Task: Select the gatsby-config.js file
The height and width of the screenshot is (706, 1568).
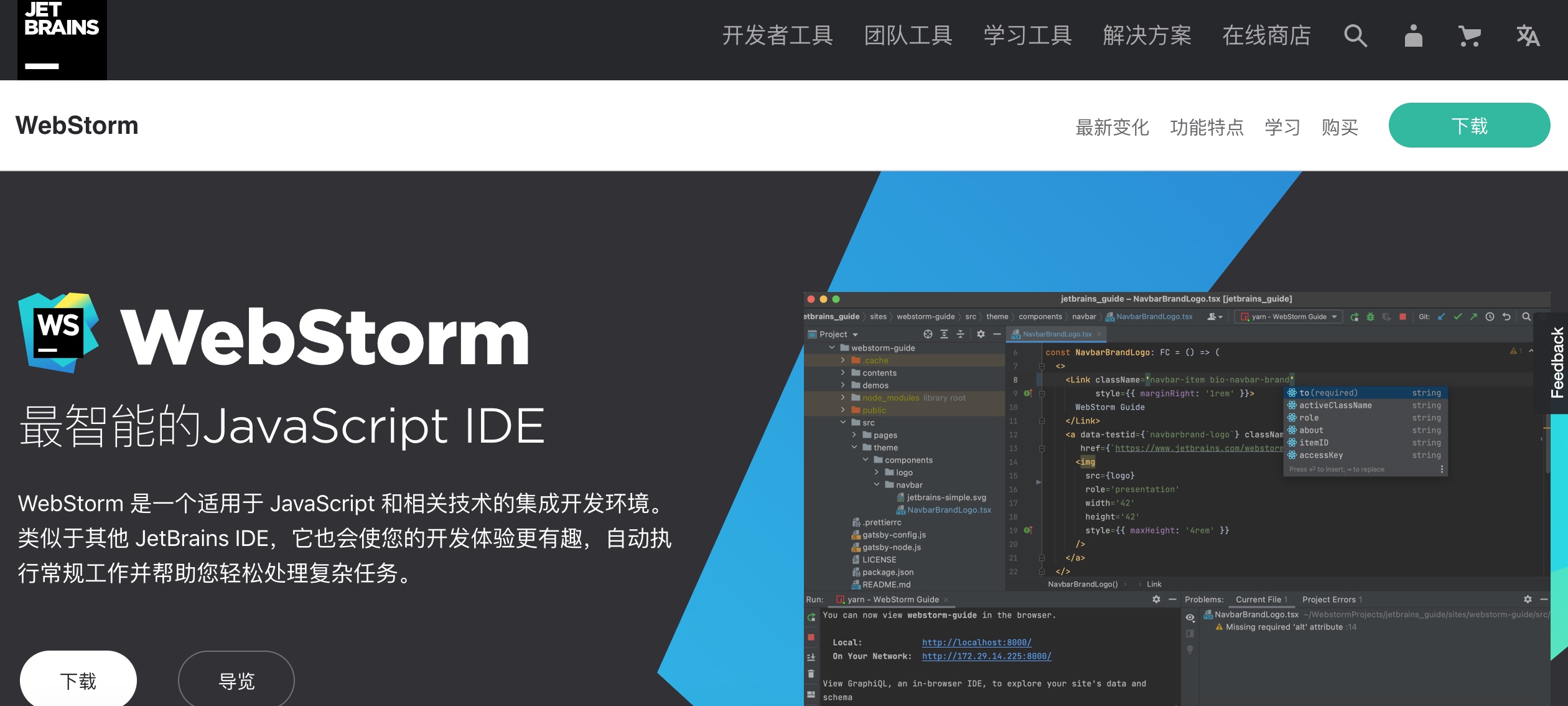Action: pos(889,535)
